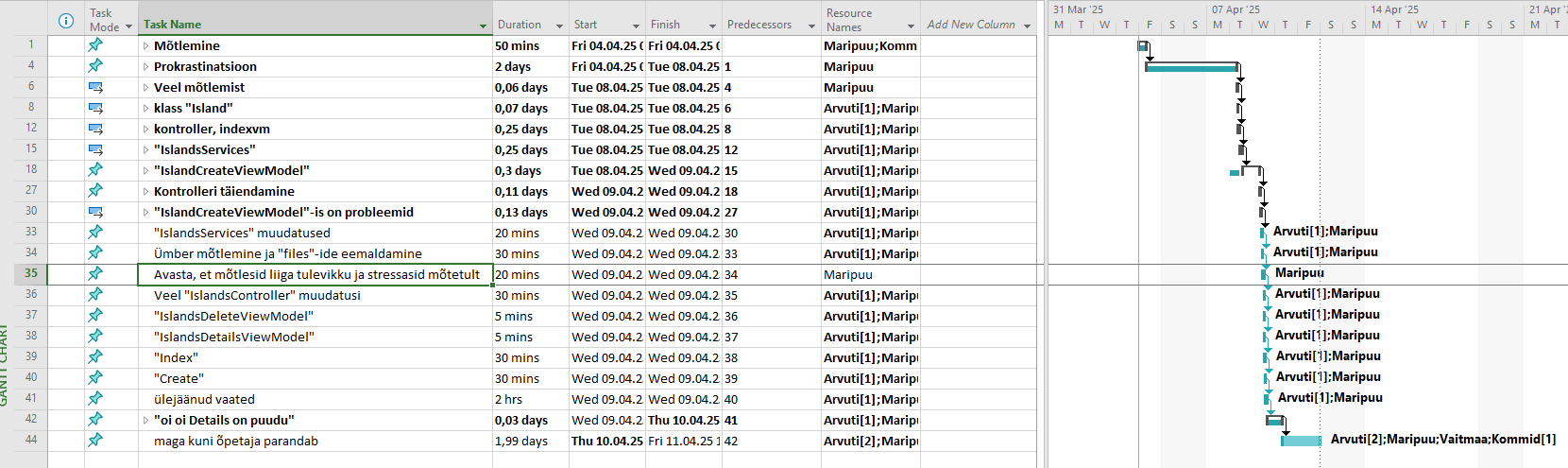The width and height of the screenshot is (1568, 468).
Task: Click task mode icon for "IslandsServices" summary row
Action: point(95,149)
